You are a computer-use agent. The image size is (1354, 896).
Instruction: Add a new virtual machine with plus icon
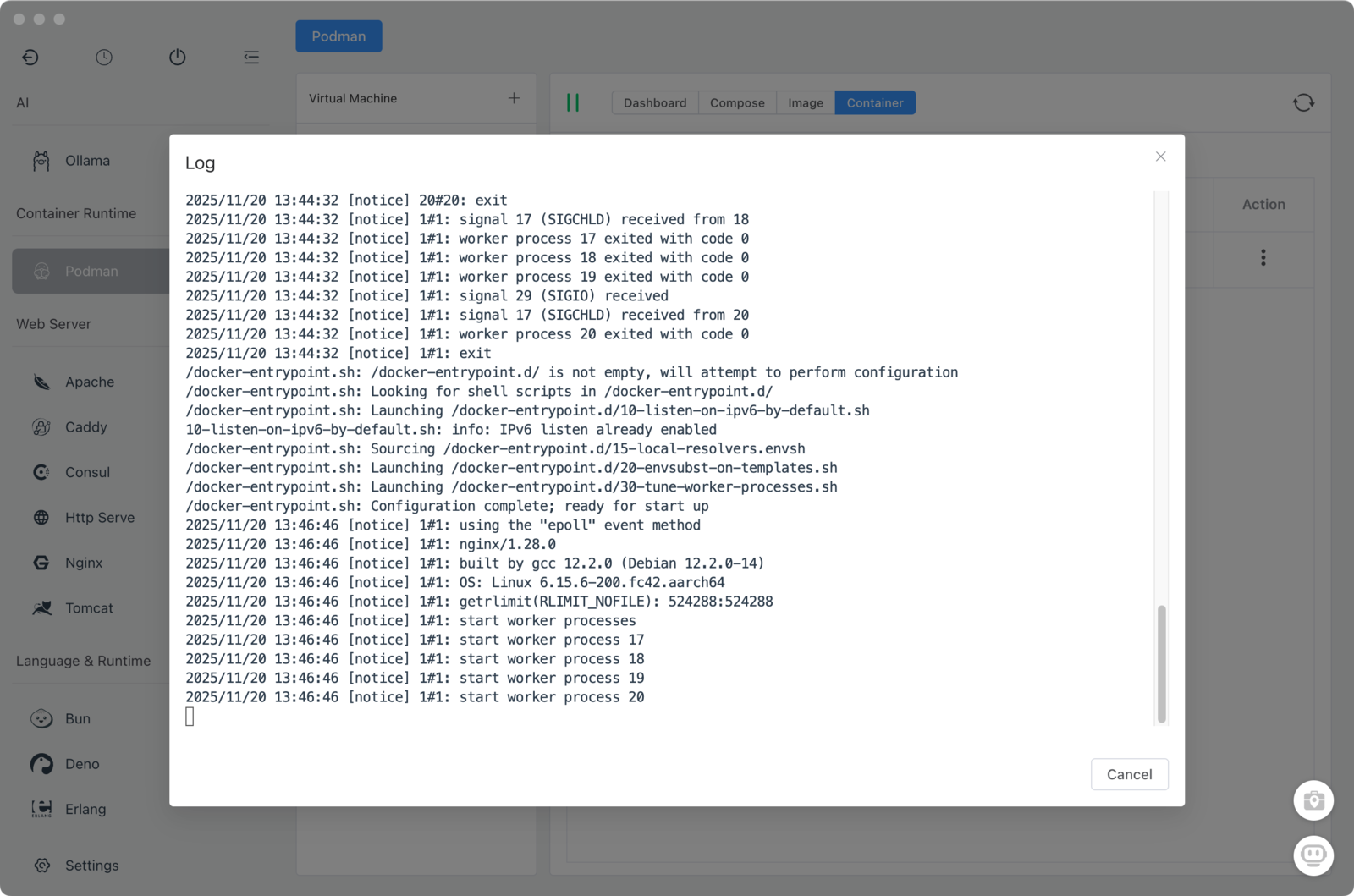click(514, 98)
